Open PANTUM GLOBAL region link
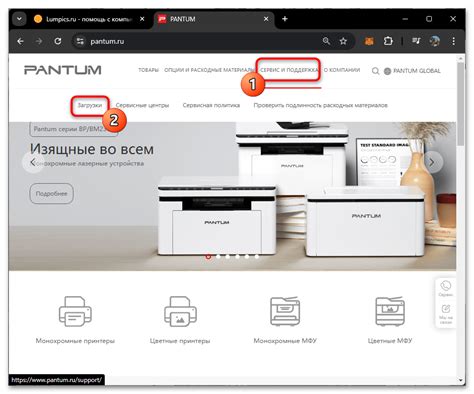 click(x=412, y=71)
